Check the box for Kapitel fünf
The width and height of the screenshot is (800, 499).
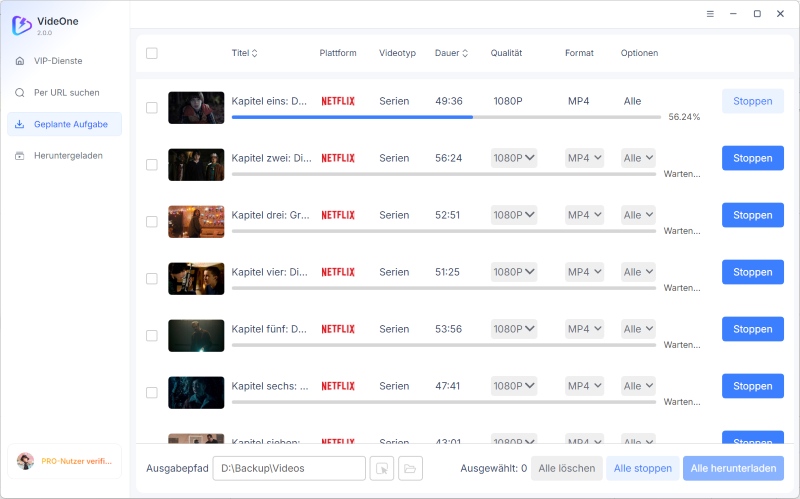tap(152, 336)
